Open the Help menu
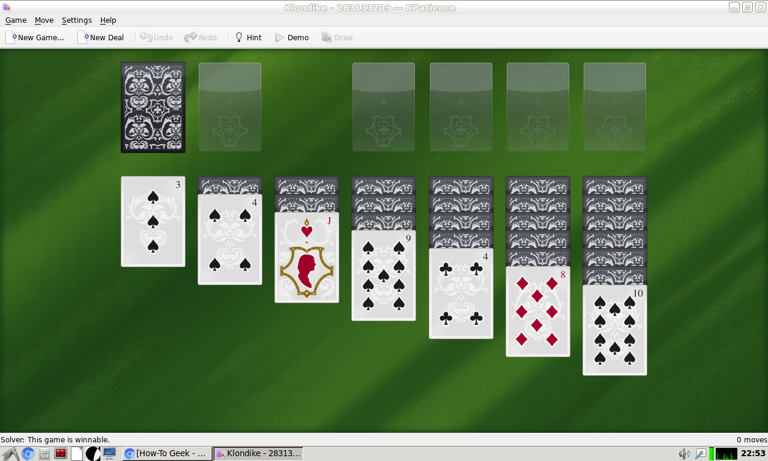This screenshot has height=461, width=768. 108,20
